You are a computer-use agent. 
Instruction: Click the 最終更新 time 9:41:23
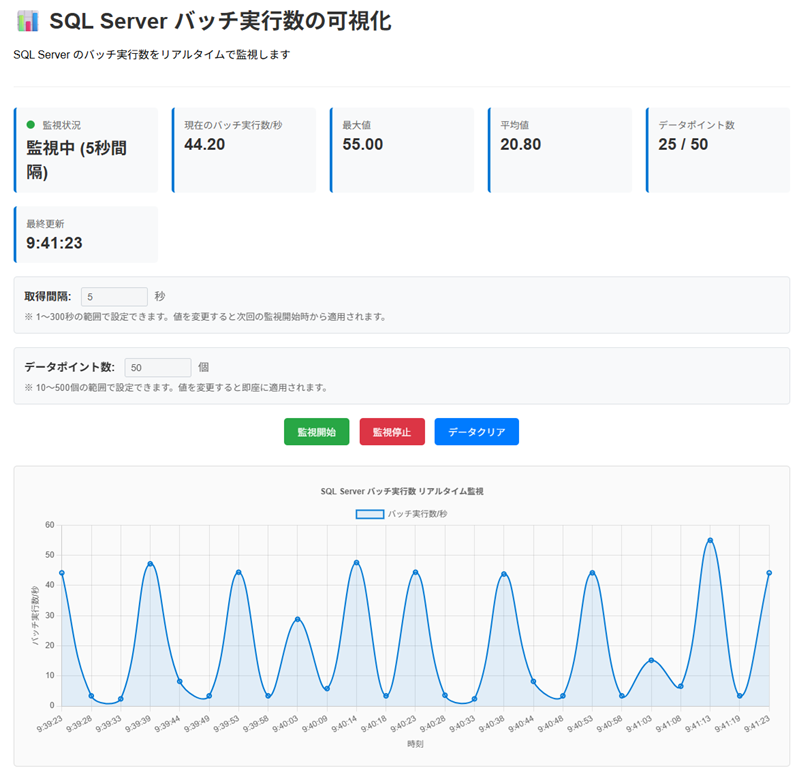54,243
